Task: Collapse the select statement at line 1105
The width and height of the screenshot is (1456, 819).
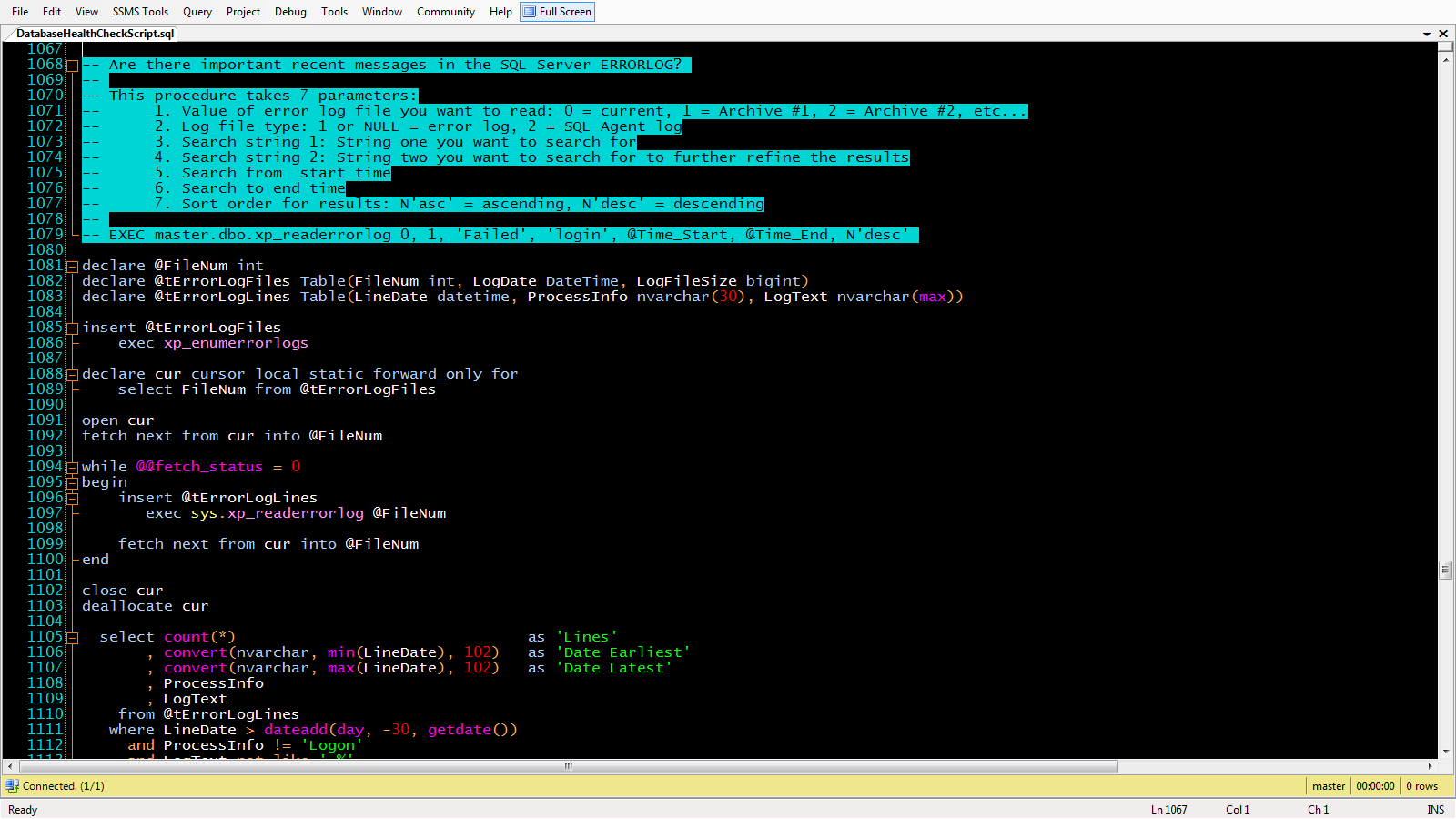Action: tap(72, 638)
